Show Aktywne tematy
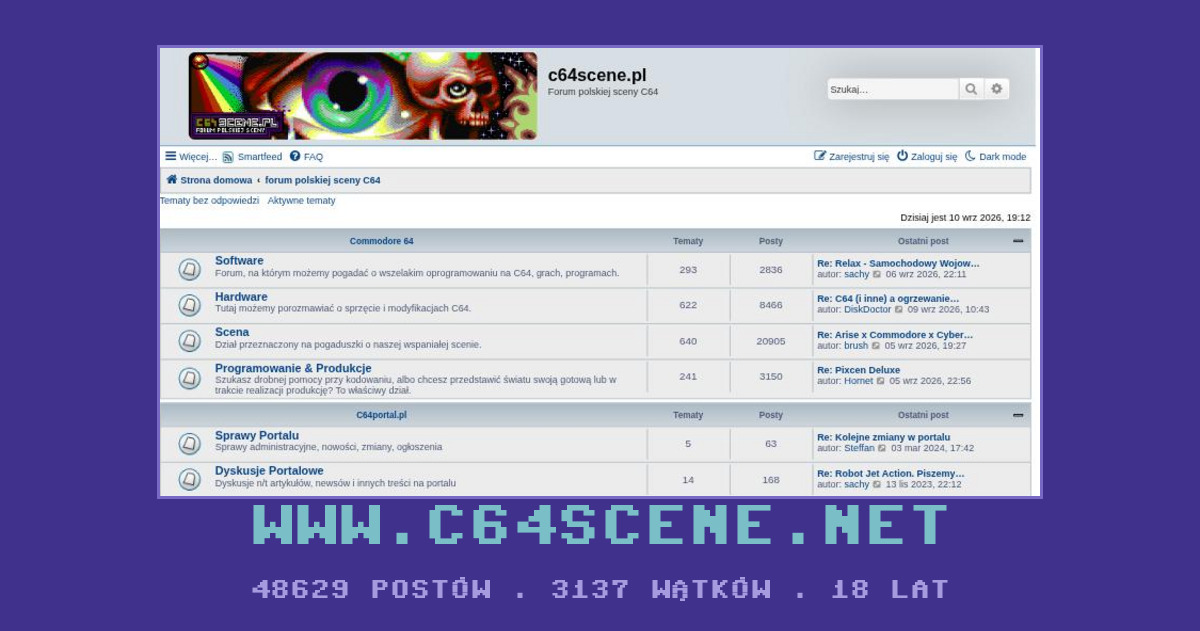The image size is (1200, 631). click(x=301, y=201)
